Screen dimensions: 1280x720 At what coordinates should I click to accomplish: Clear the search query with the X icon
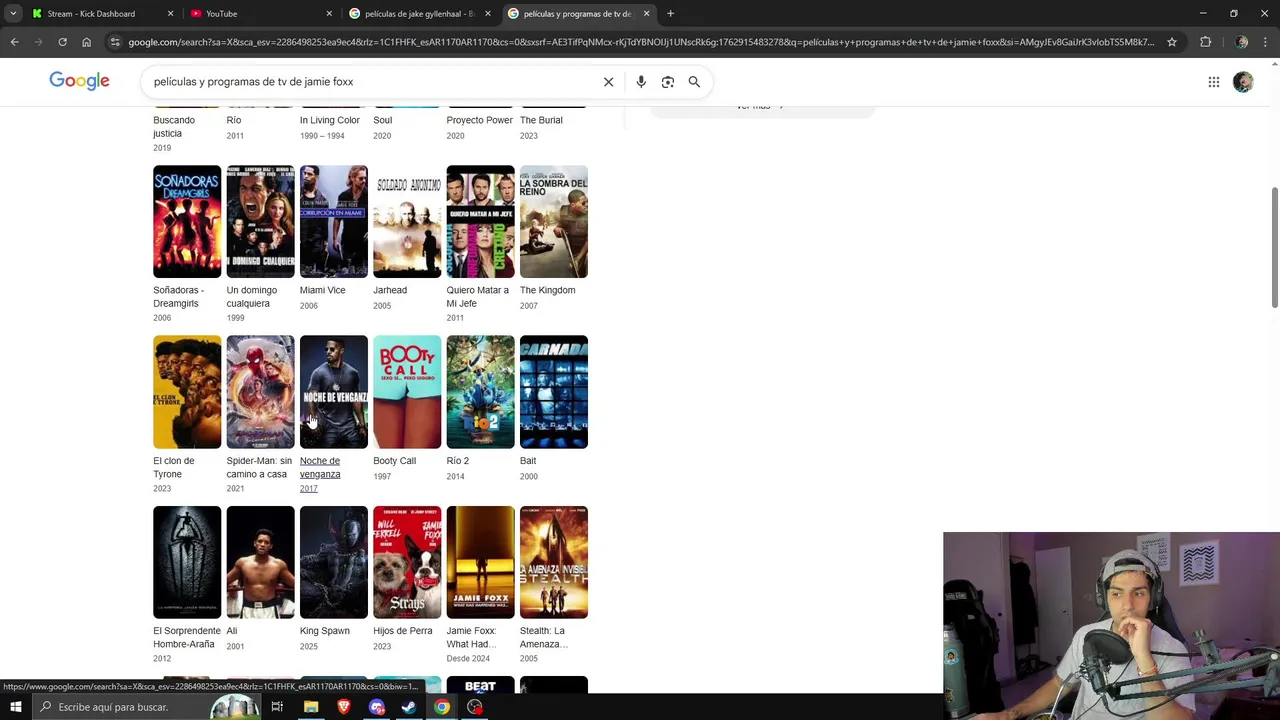[x=608, y=82]
